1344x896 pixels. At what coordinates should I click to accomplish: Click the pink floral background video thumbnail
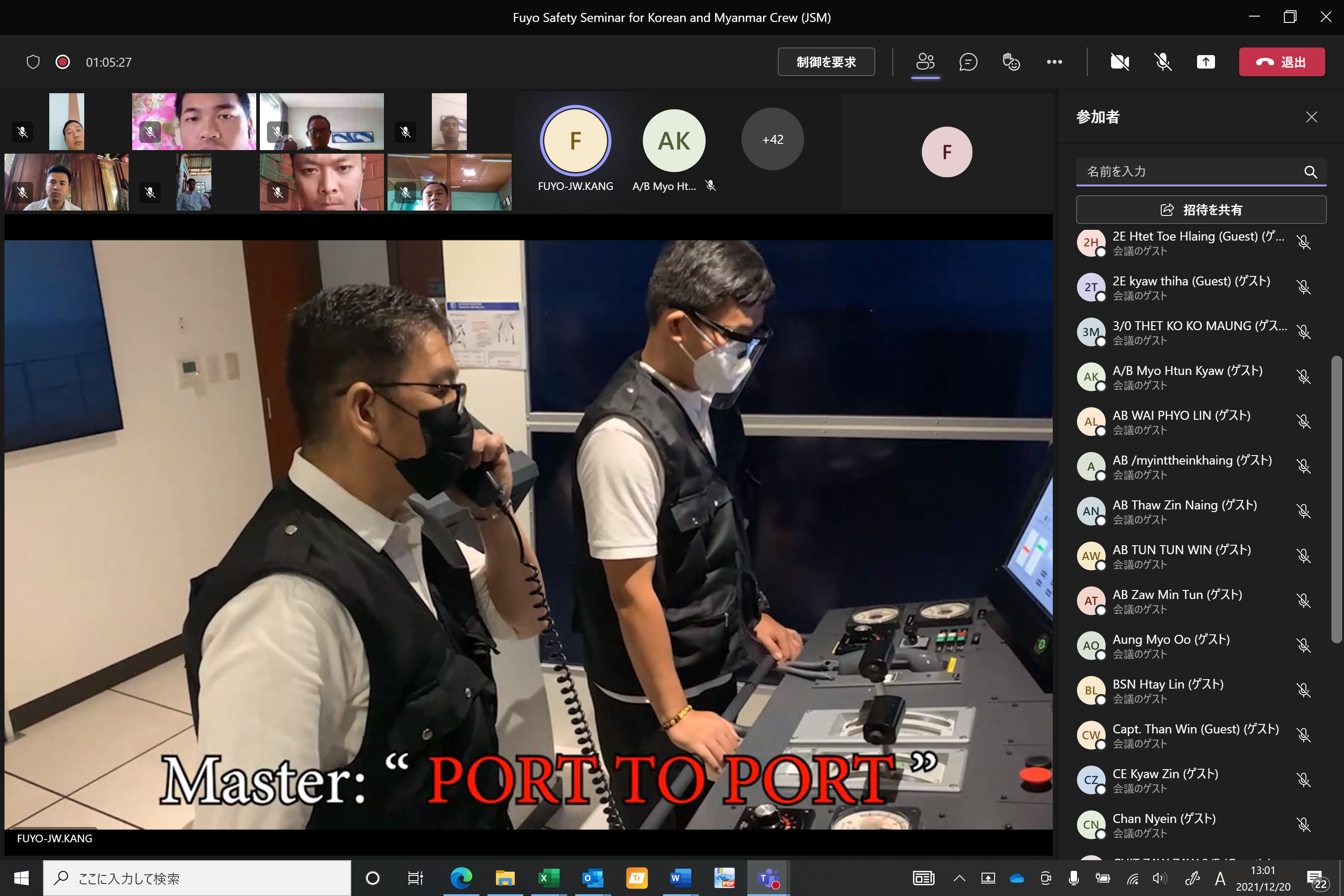pos(194,122)
